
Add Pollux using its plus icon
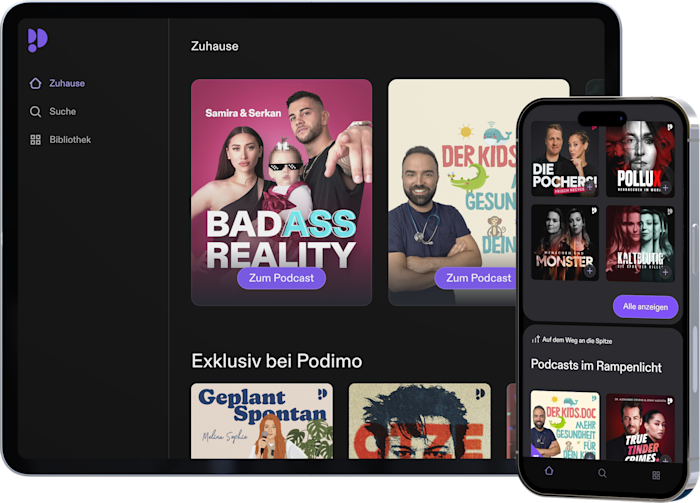coord(665,187)
